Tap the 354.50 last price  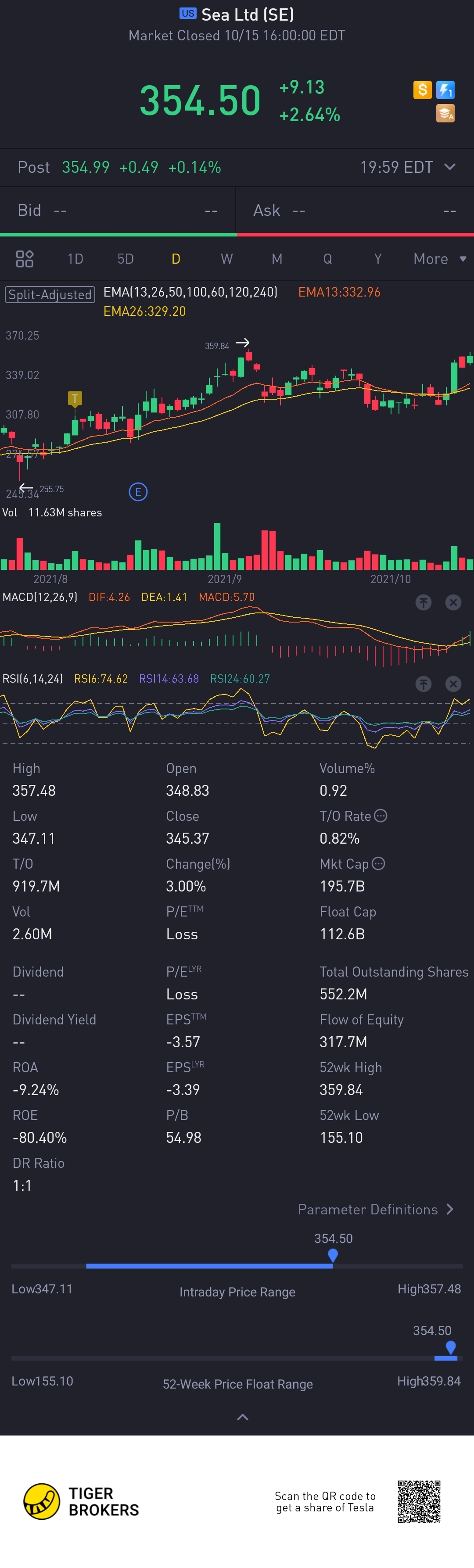point(200,100)
